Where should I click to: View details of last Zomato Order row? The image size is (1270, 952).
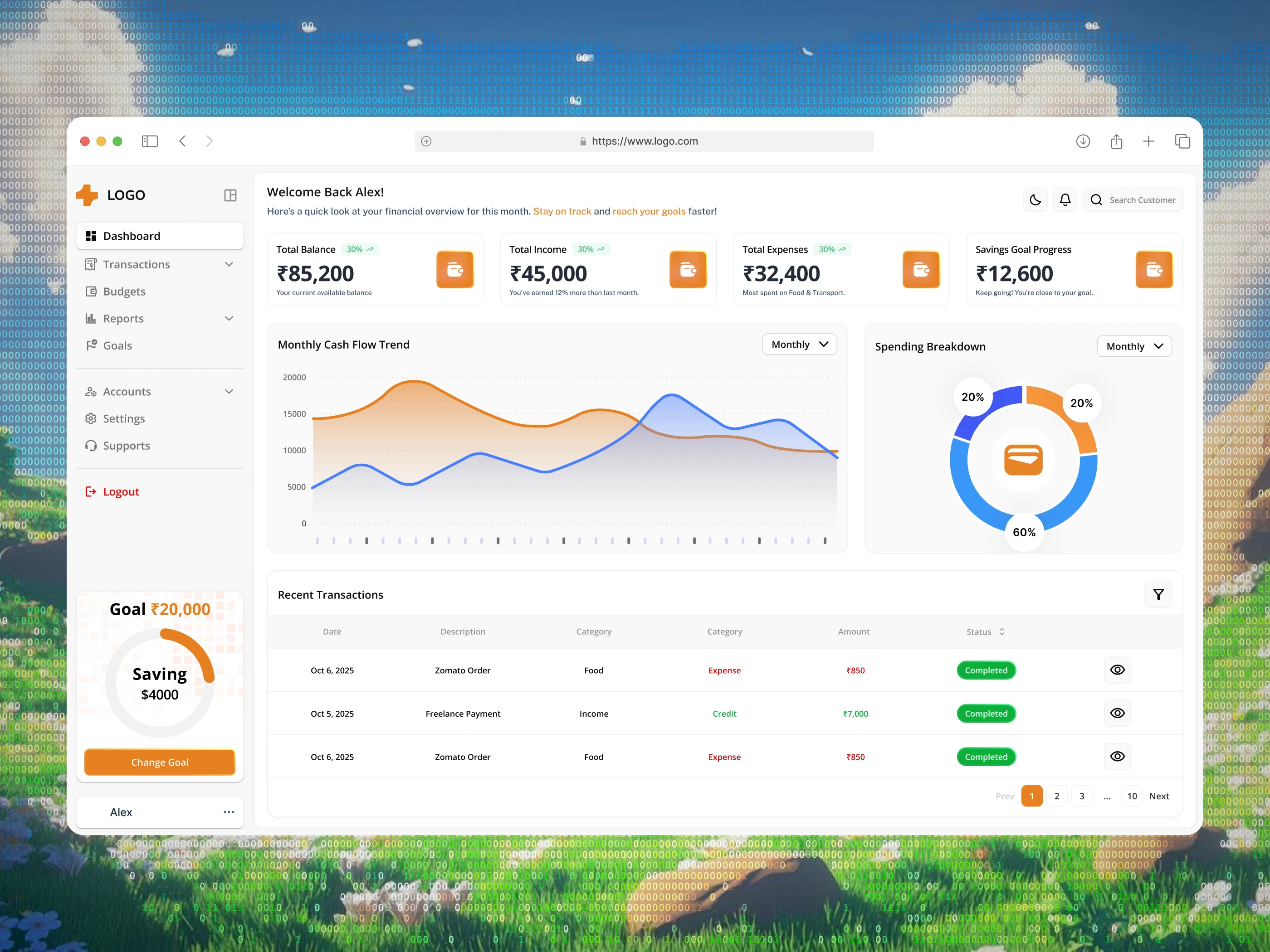(x=1117, y=756)
